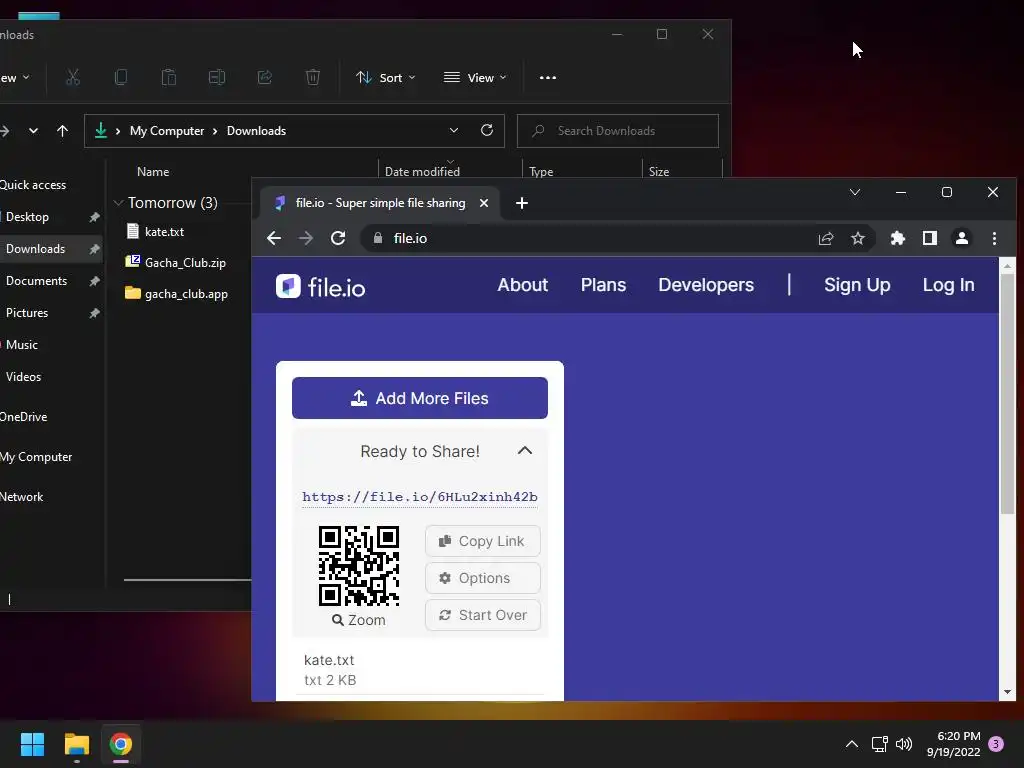Close the file.io tab

click(x=484, y=203)
